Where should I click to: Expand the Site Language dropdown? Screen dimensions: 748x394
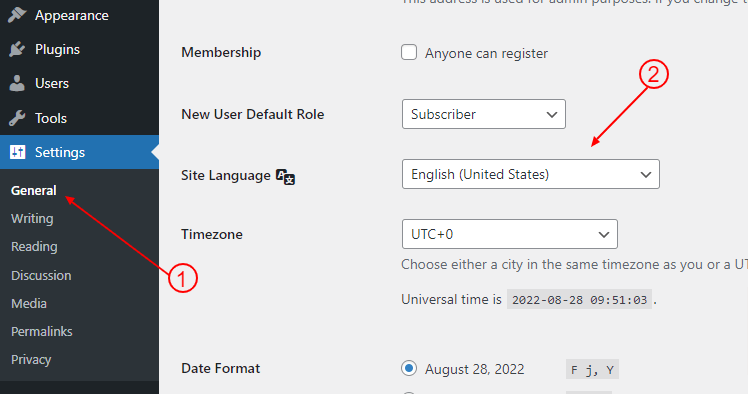531,174
